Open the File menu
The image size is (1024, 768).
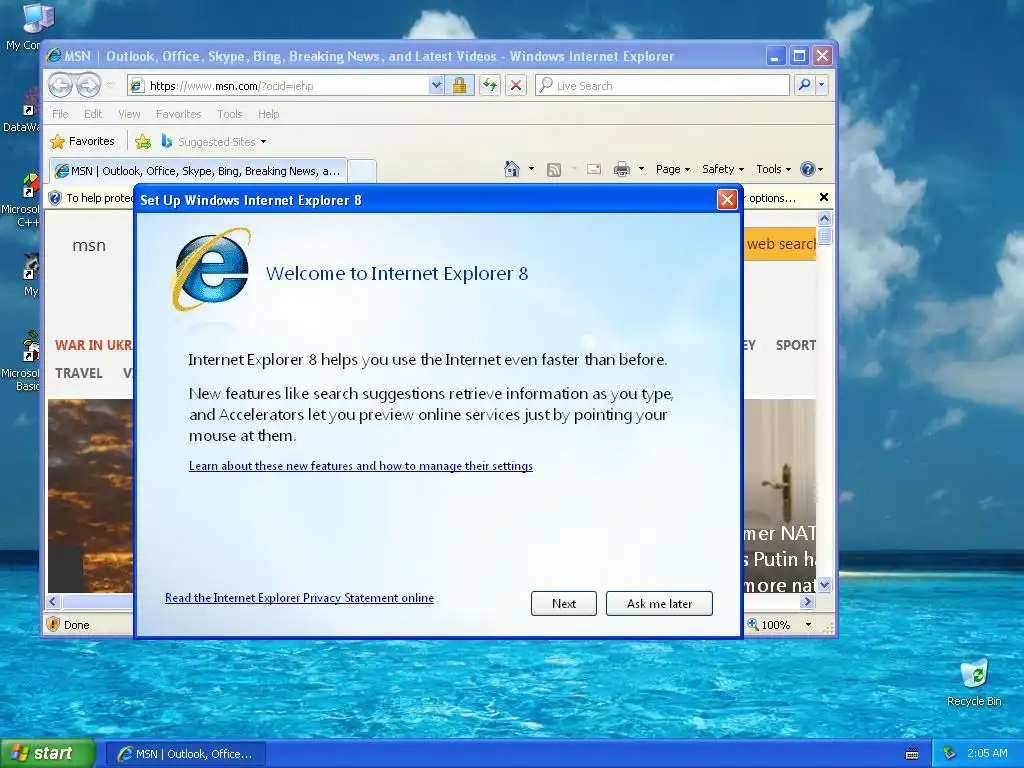point(60,114)
